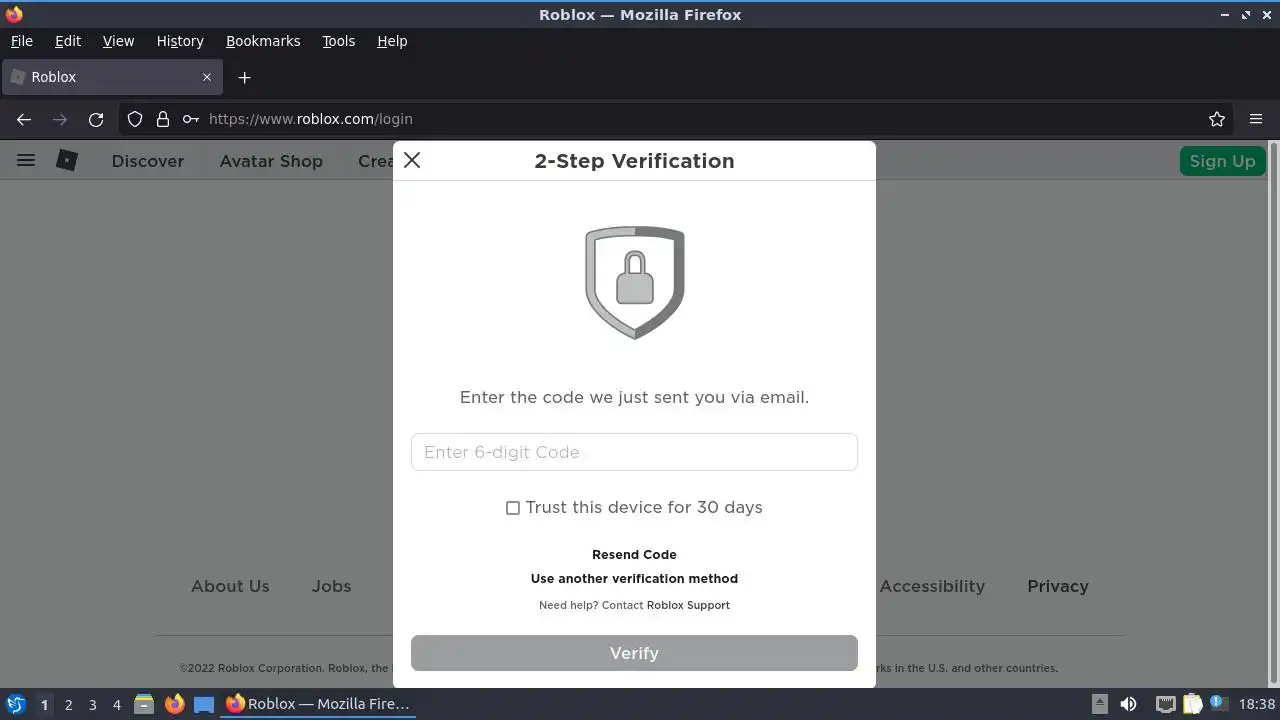Bookmark this page with the star
1280x720 pixels.
(1217, 119)
